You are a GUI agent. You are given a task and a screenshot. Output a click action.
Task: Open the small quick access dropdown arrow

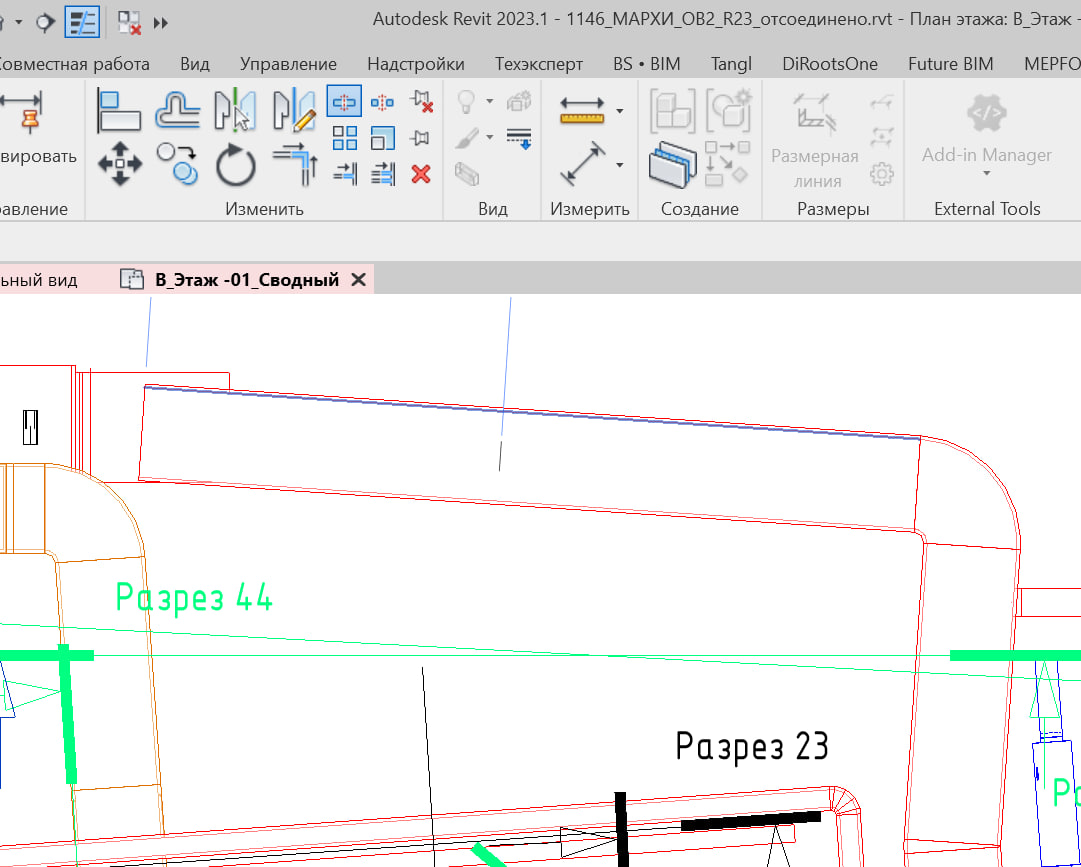click(x=19, y=22)
